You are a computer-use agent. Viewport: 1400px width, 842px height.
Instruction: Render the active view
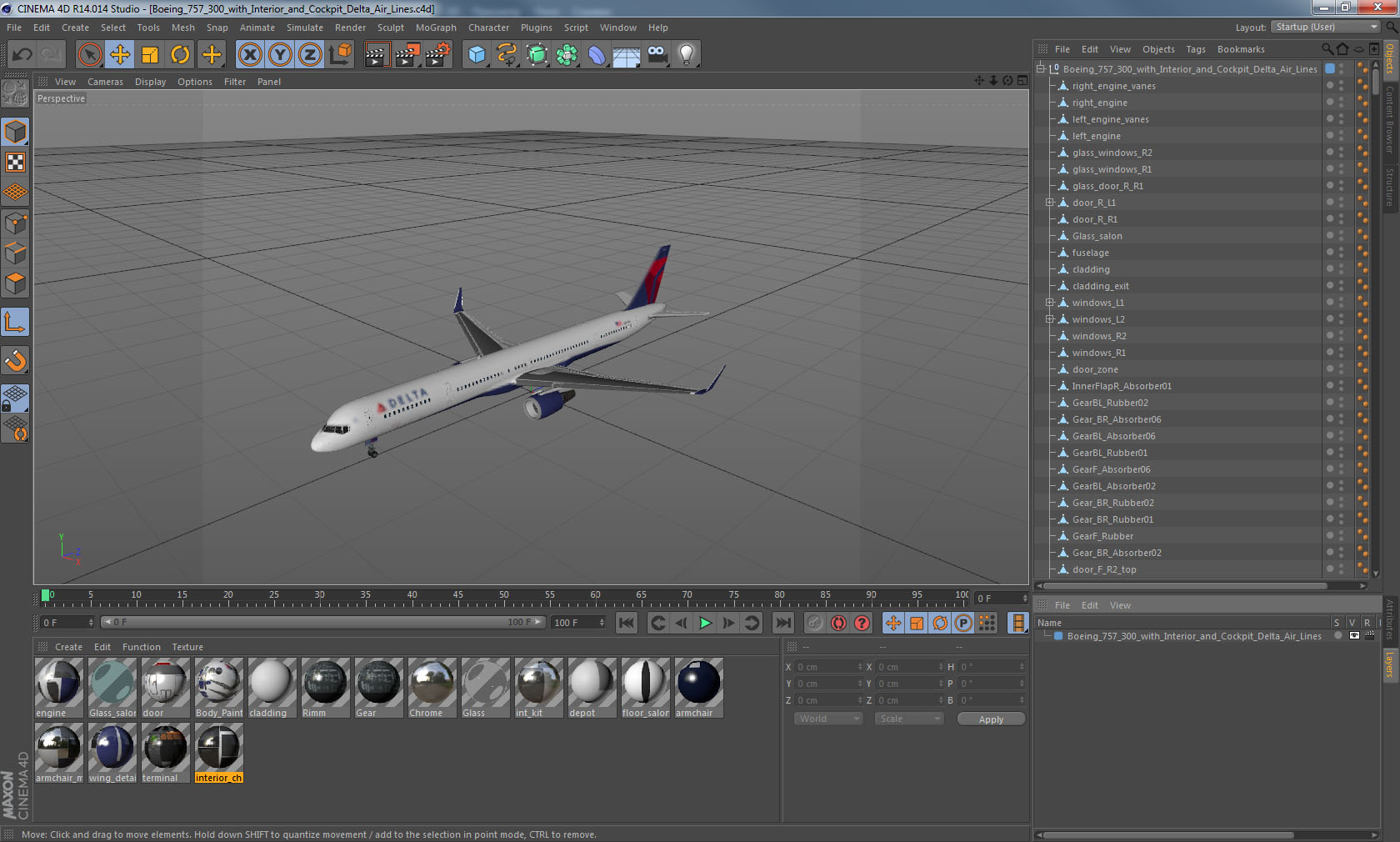(377, 55)
